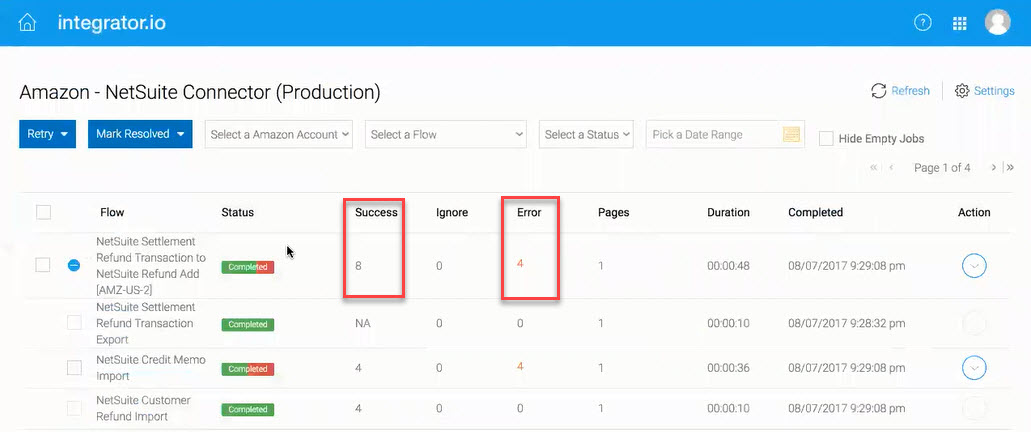Click success value 8 in Refund Add row
The height and width of the screenshot is (432, 1031).
[358, 266]
